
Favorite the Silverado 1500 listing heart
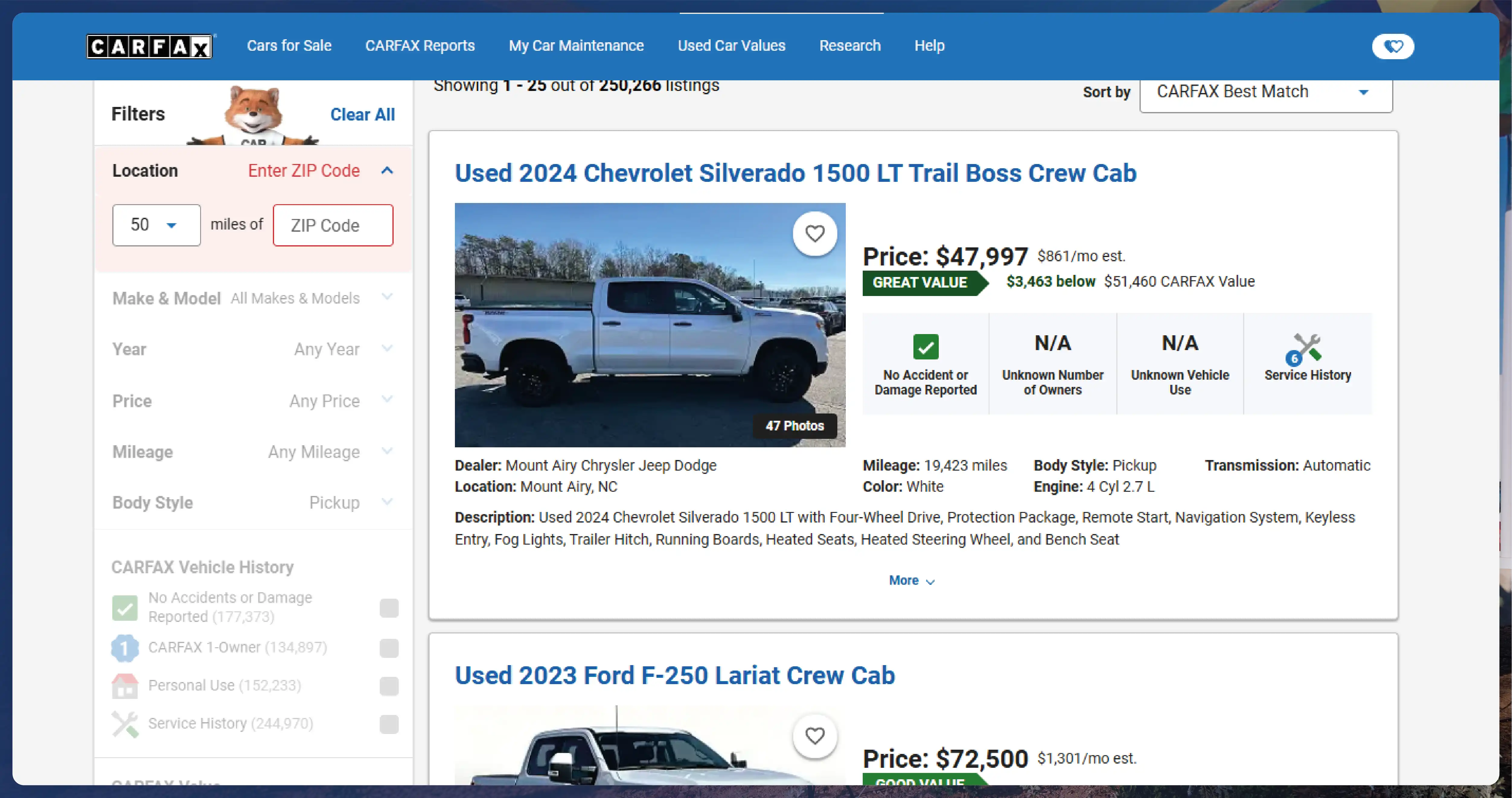pos(815,234)
